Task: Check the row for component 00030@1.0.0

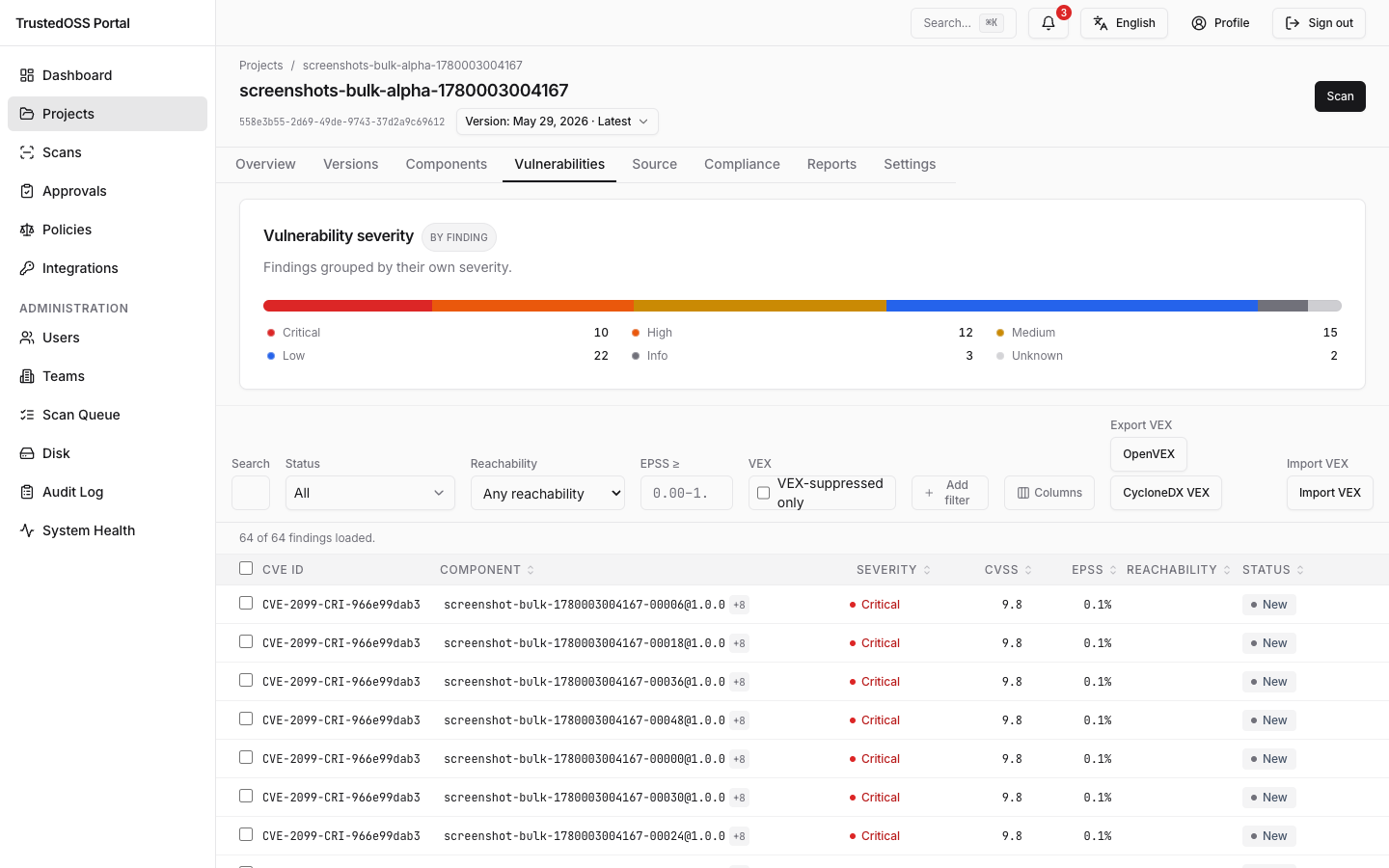Action: pos(246,796)
